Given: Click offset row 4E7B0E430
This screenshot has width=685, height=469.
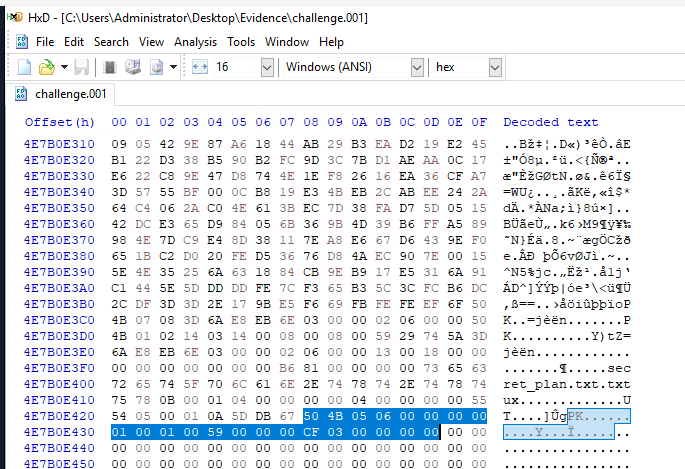Looking at the screenshot, I should coord(59,432).
